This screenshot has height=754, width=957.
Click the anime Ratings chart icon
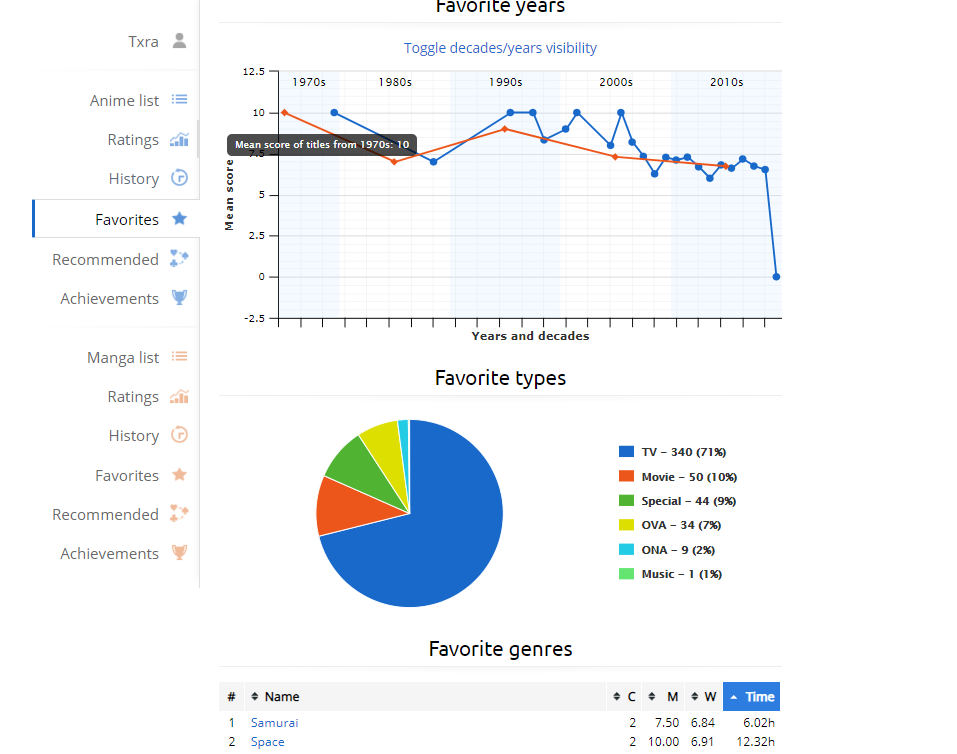point(179,140)
